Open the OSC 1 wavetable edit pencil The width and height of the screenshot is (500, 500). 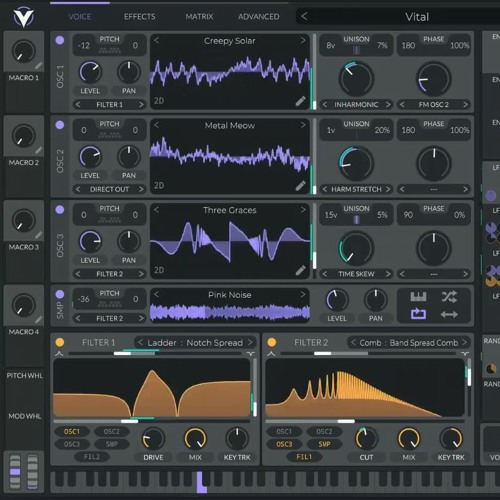pyautogui.click(x=300, y=101)
